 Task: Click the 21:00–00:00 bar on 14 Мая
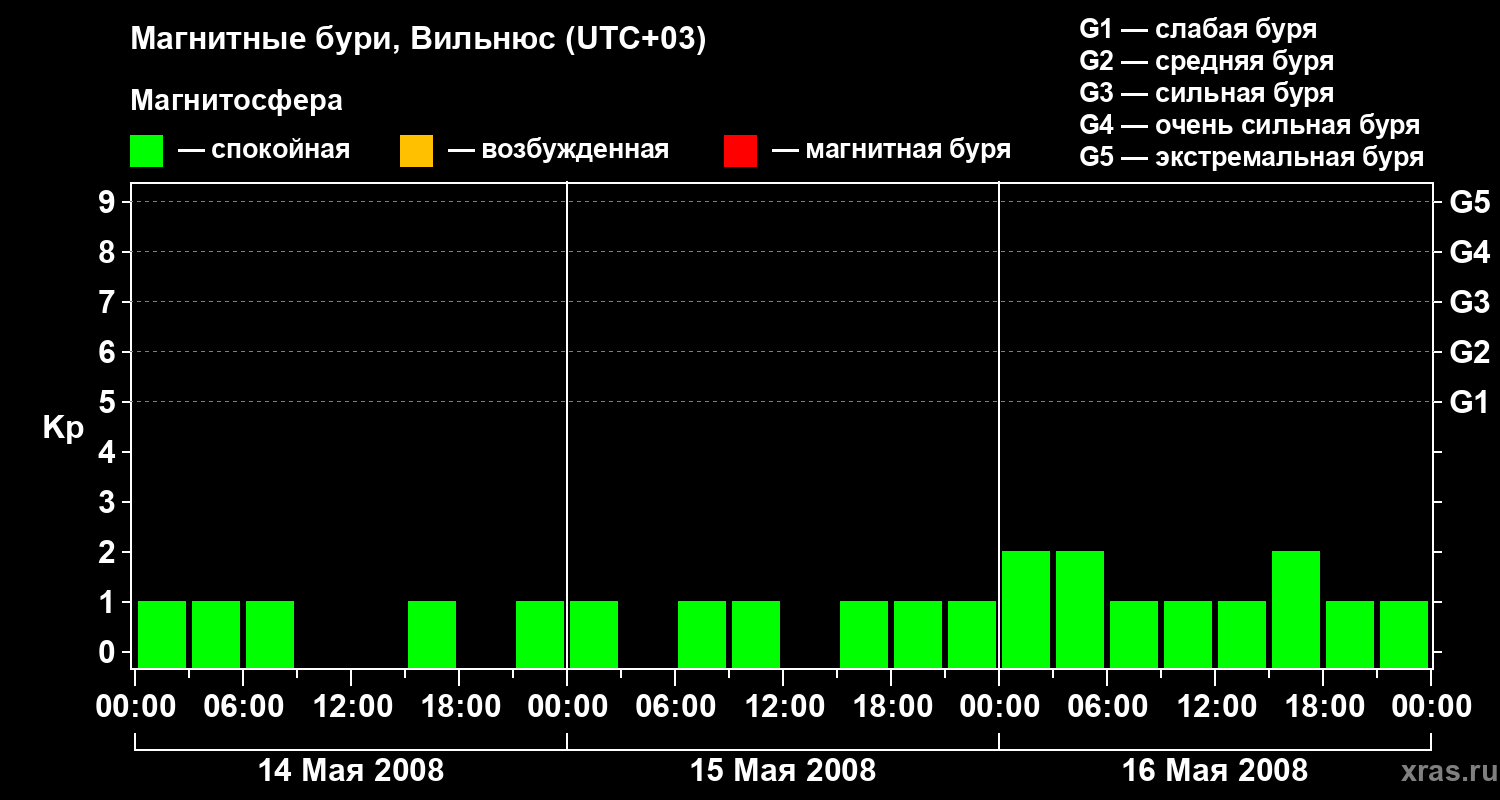point(540,634)
